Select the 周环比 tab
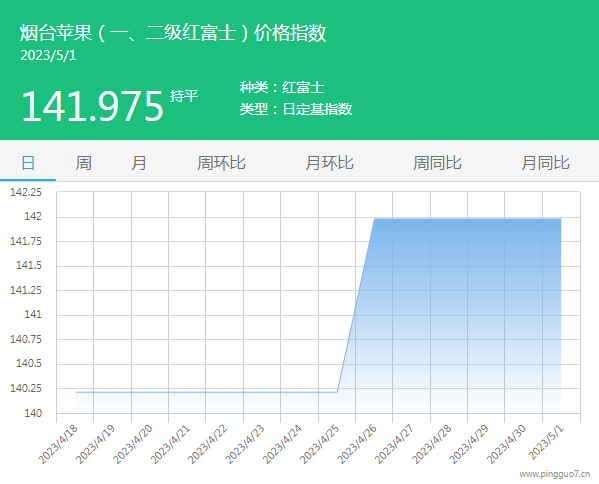The width and height of the screenshot is (599, 484). [221, 163]
